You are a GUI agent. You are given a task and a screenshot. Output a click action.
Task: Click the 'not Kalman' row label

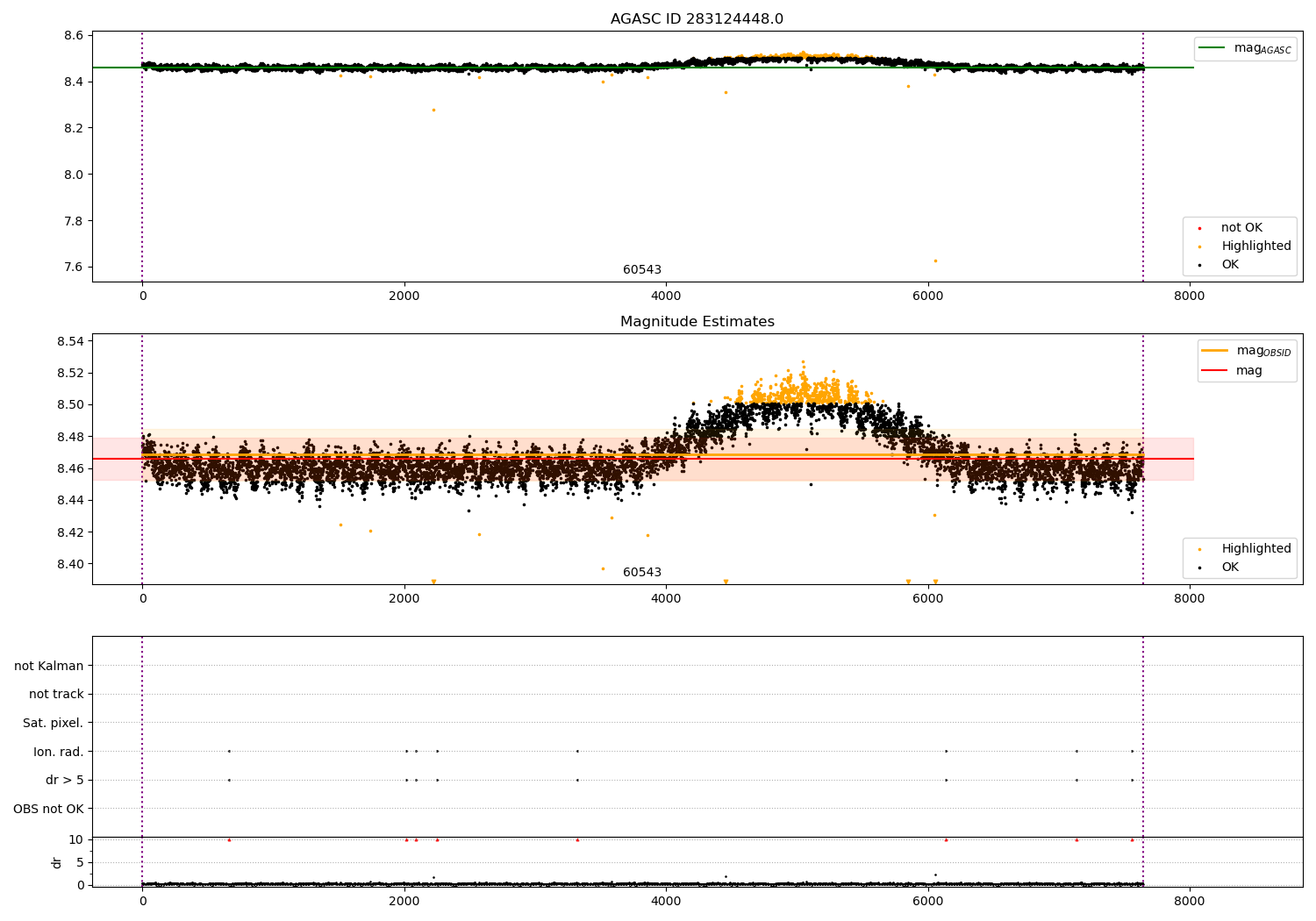[49, 666]
